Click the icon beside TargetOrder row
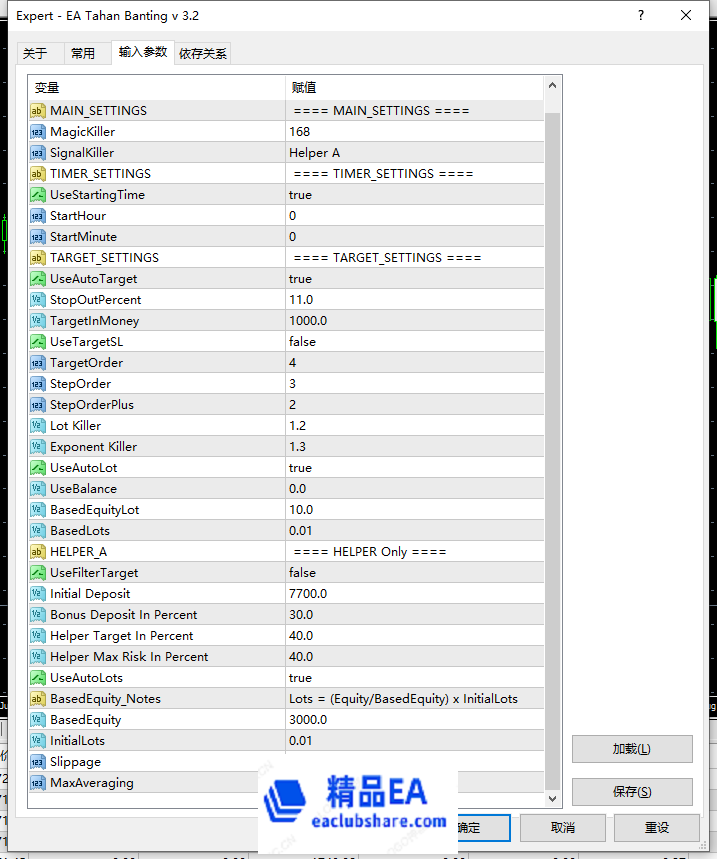The image size is (717, 859). tap(37, 363)
